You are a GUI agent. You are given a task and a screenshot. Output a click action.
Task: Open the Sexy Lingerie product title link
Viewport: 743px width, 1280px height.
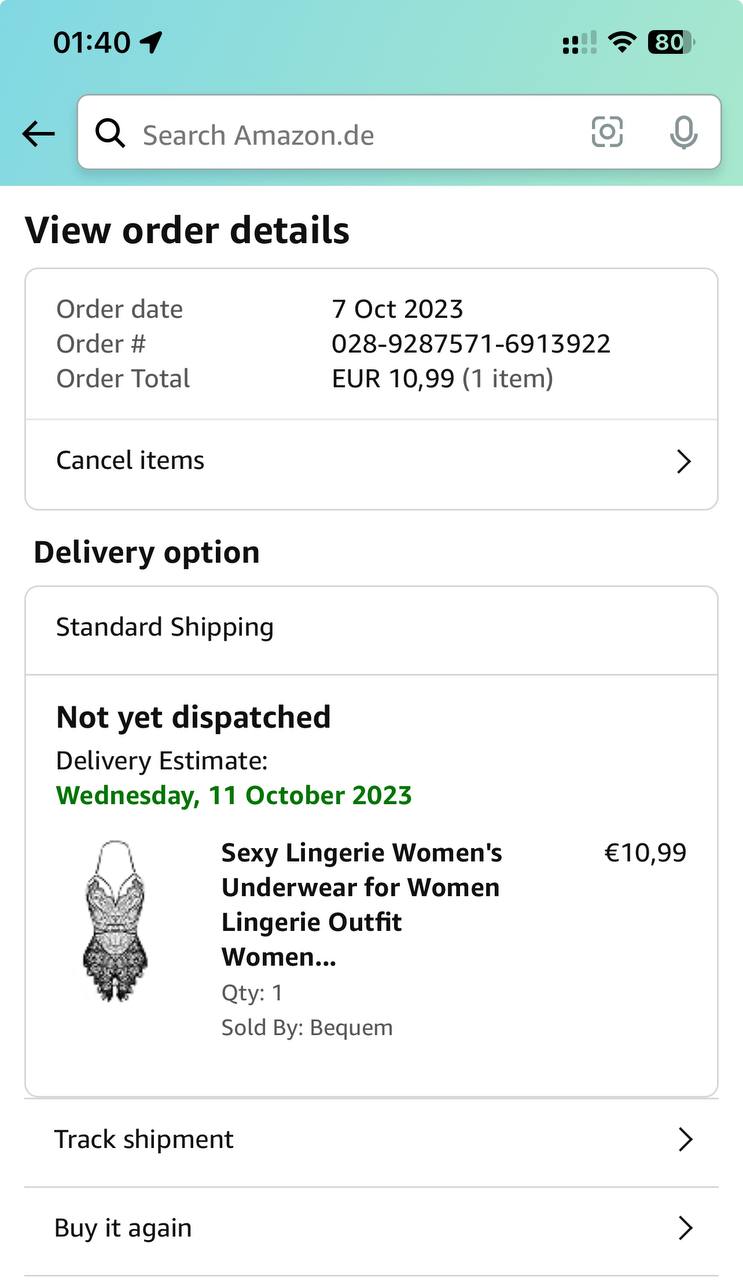[361, 905]
